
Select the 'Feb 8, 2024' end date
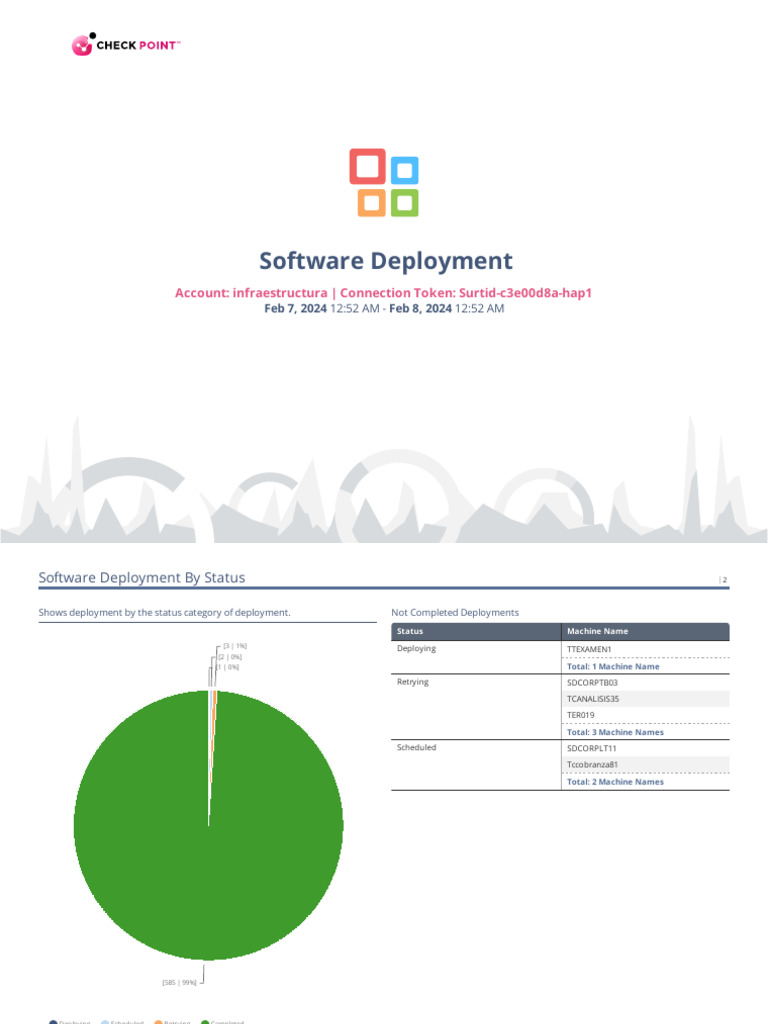click(x=421, y=308)
